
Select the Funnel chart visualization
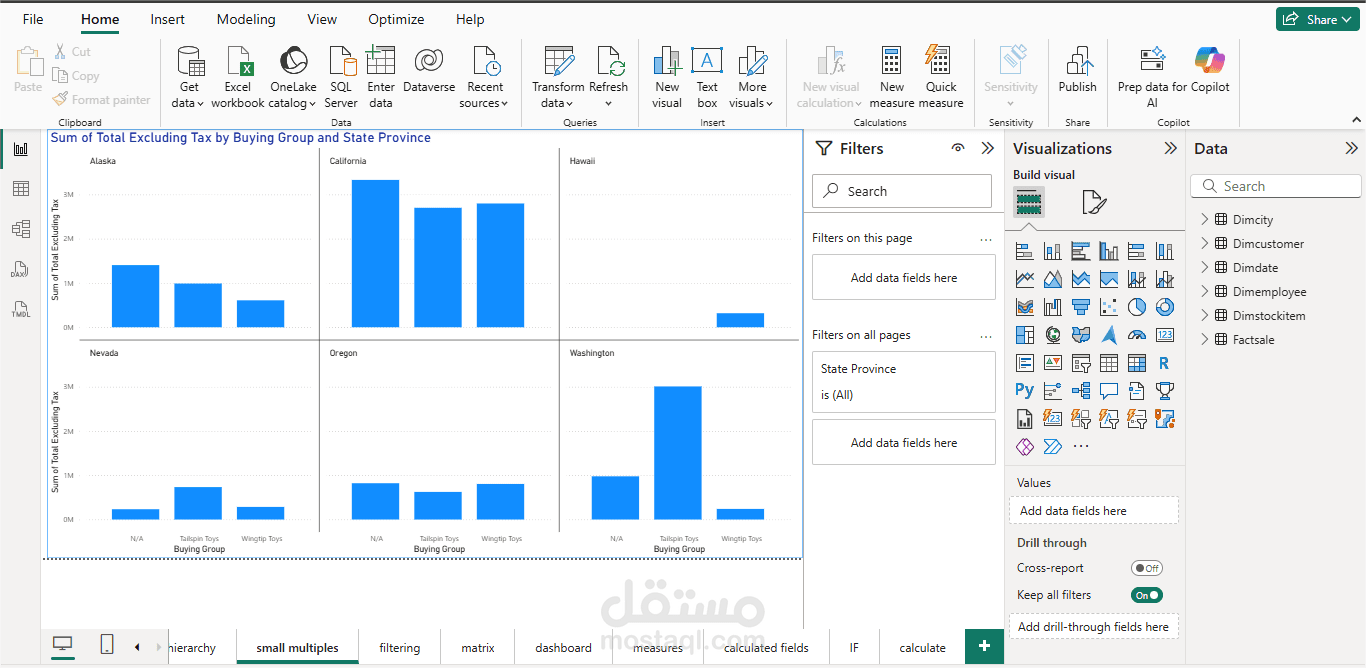pyautogui.click(x=1081, y=307)
